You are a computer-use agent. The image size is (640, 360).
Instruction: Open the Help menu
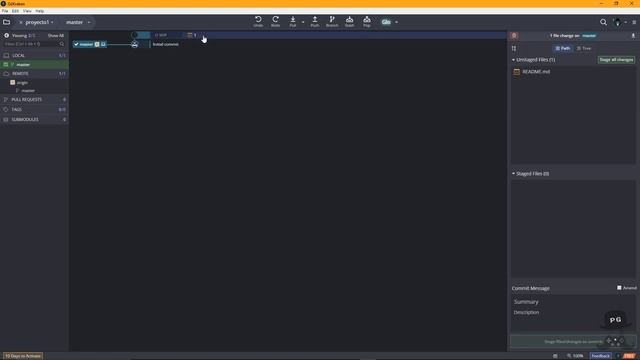[40, 11]
